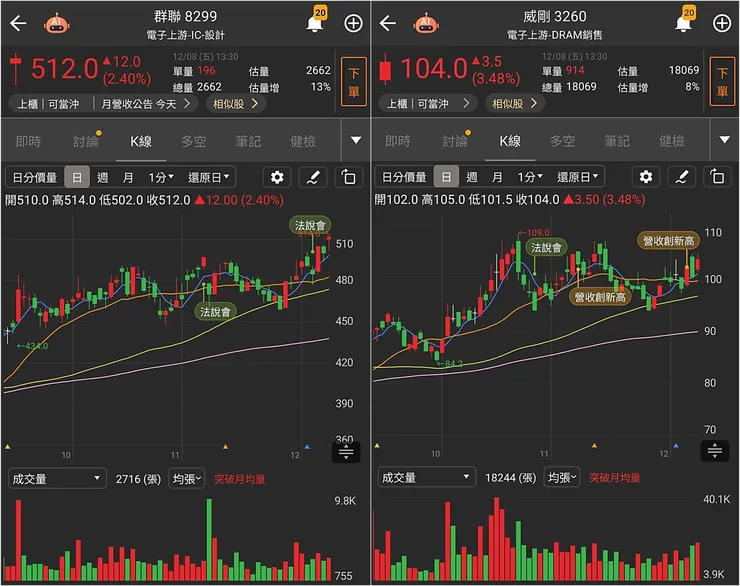Viewport: 740px width, 586px height.
Task: Tap 下單 order button for 威剛
Action: coord(723,81)
